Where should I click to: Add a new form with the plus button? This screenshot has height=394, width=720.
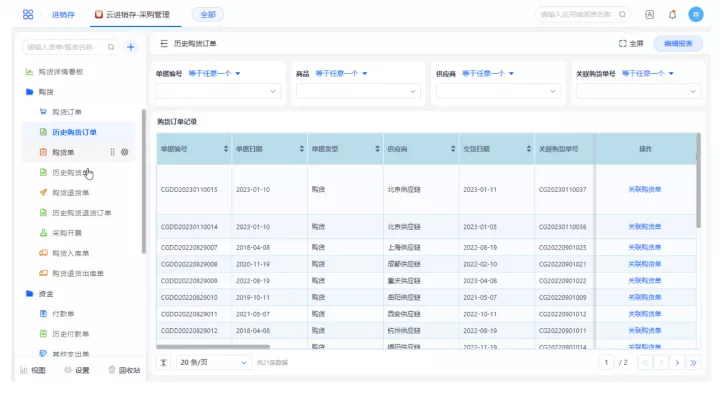(131, 47)
